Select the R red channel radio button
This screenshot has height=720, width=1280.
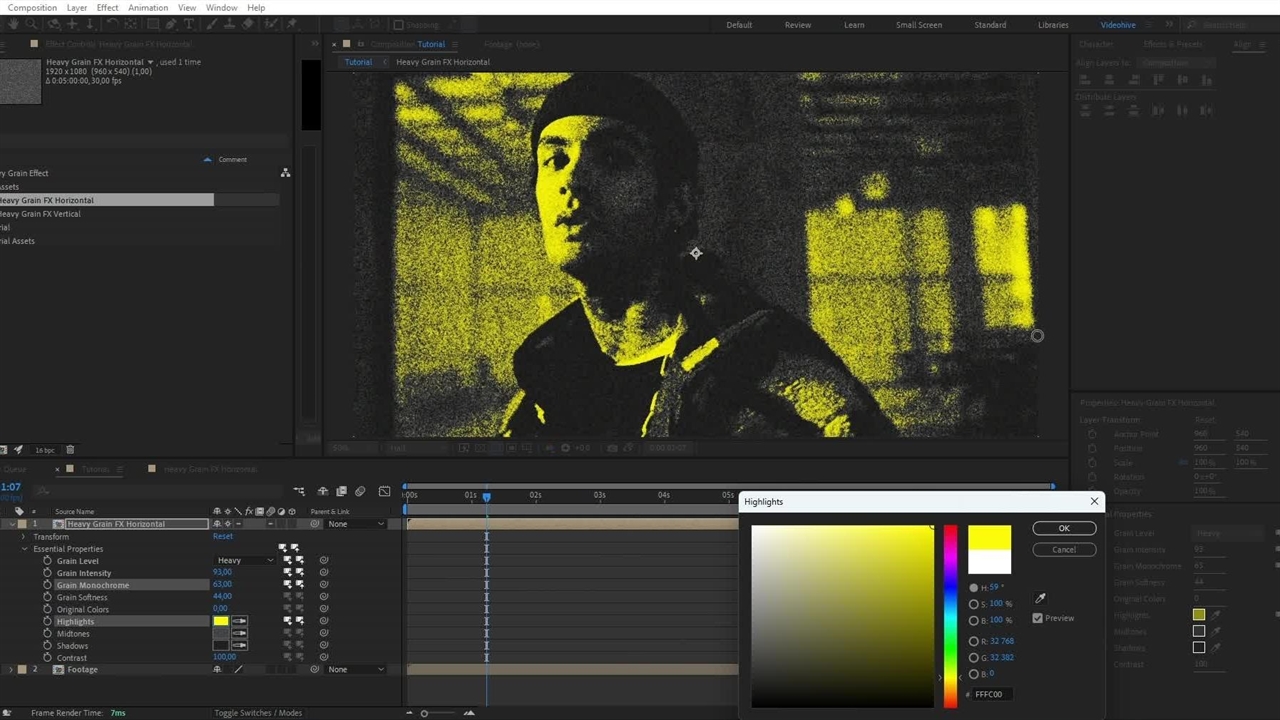coord(974,641)
